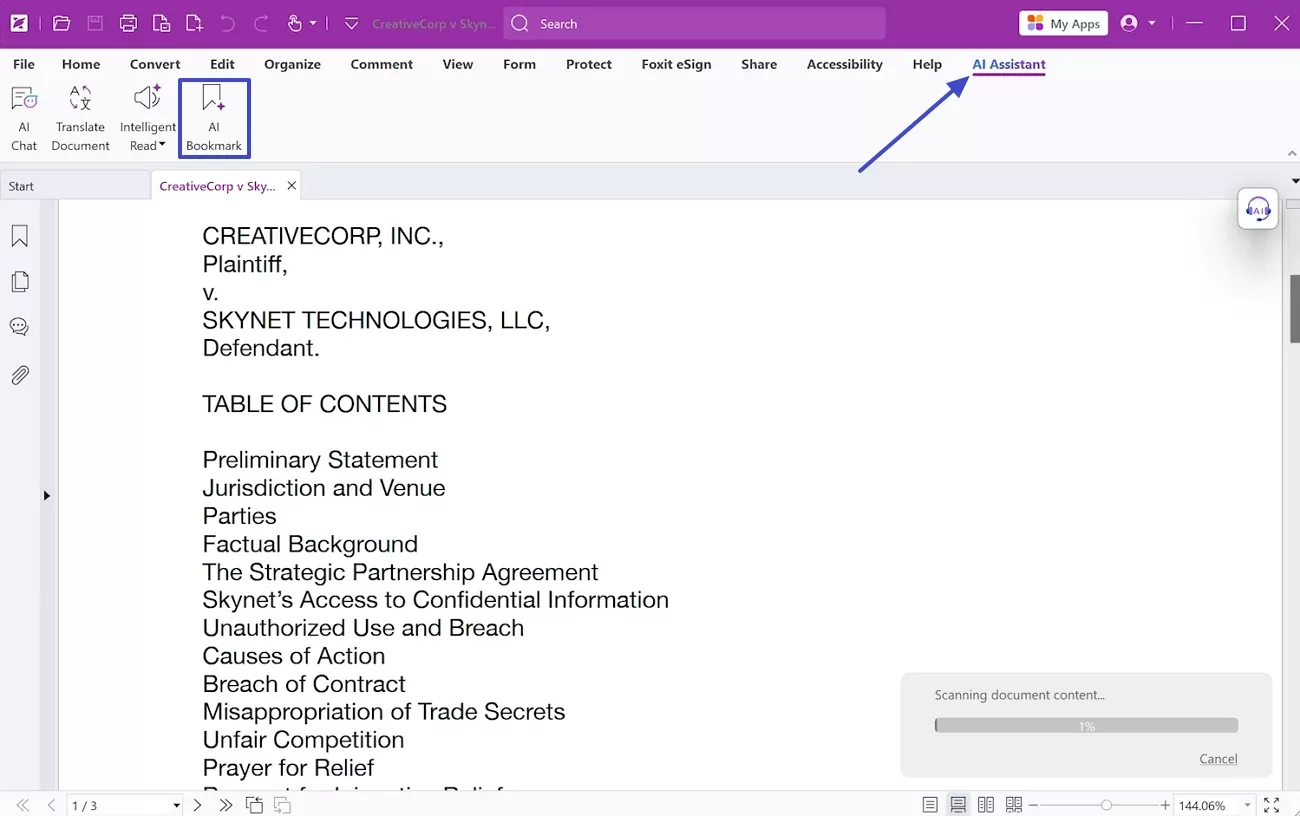
Task: Switch to continuous scrolling view mode
Action: 957,804
